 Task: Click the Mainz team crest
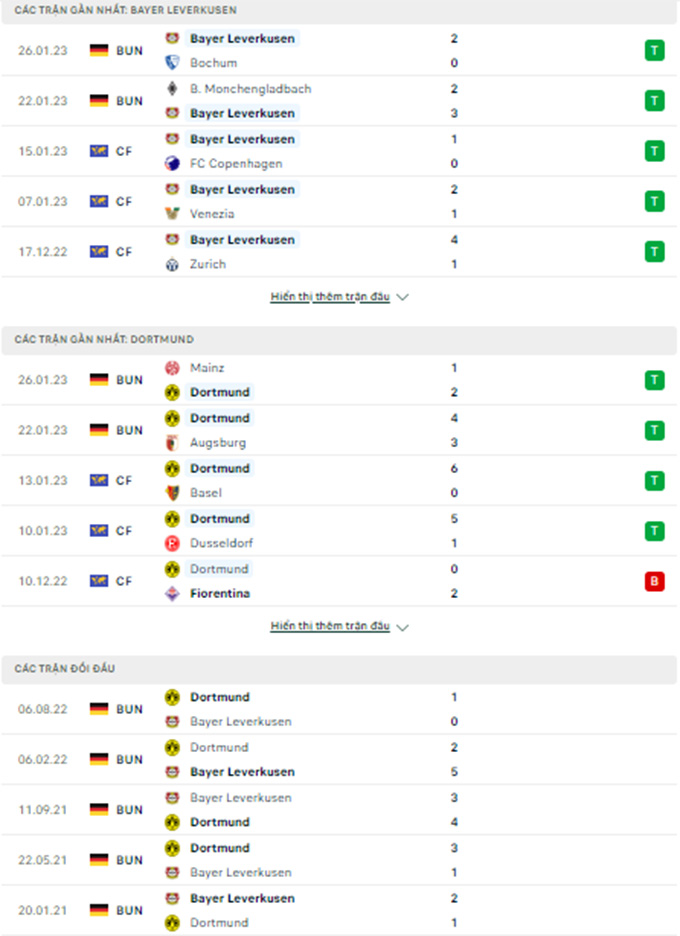pos(172,368)
